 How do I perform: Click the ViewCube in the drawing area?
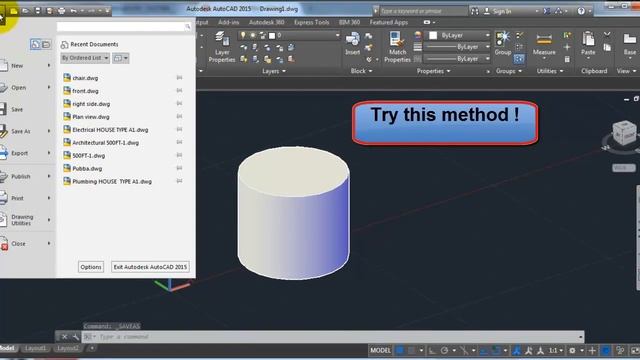click(624, 133)
